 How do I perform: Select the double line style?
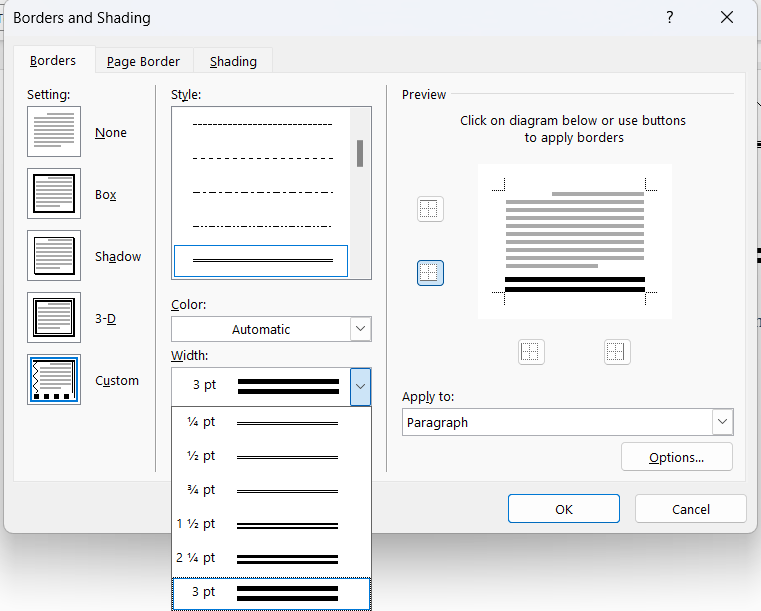click(x=261, y=261)
